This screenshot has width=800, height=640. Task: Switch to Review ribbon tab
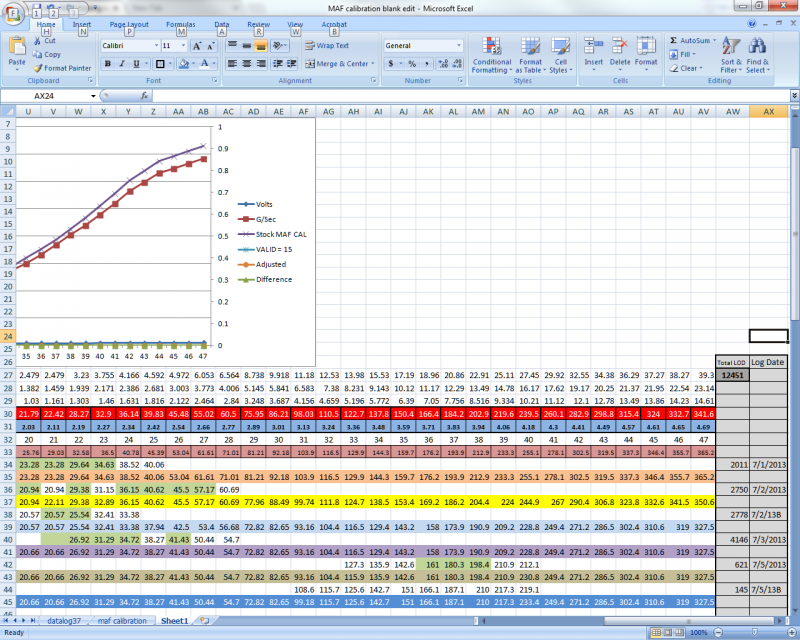click(259, 24)
